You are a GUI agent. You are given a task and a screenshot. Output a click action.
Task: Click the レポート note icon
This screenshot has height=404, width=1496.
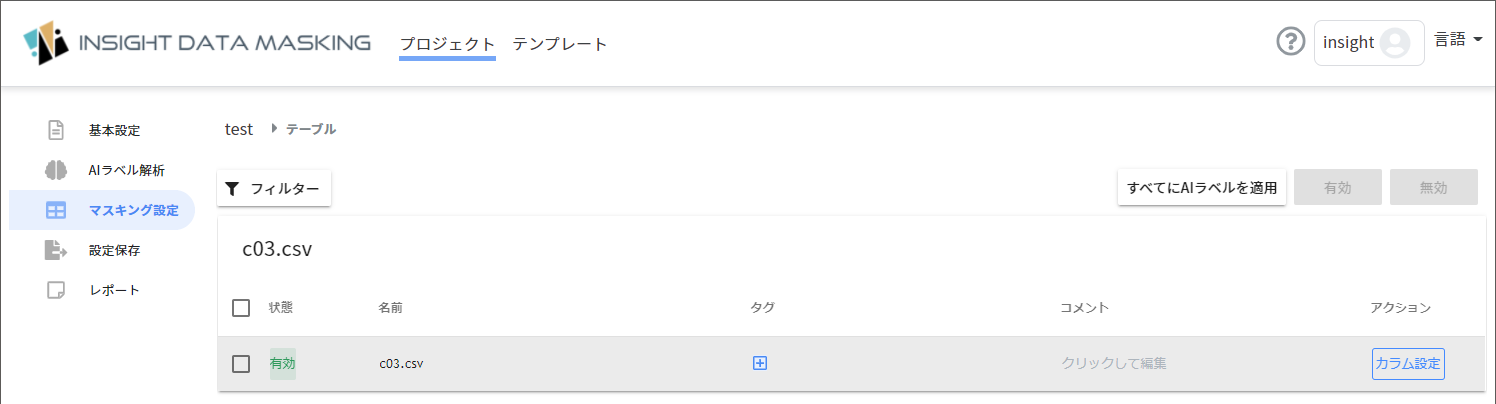coord(56,290)
